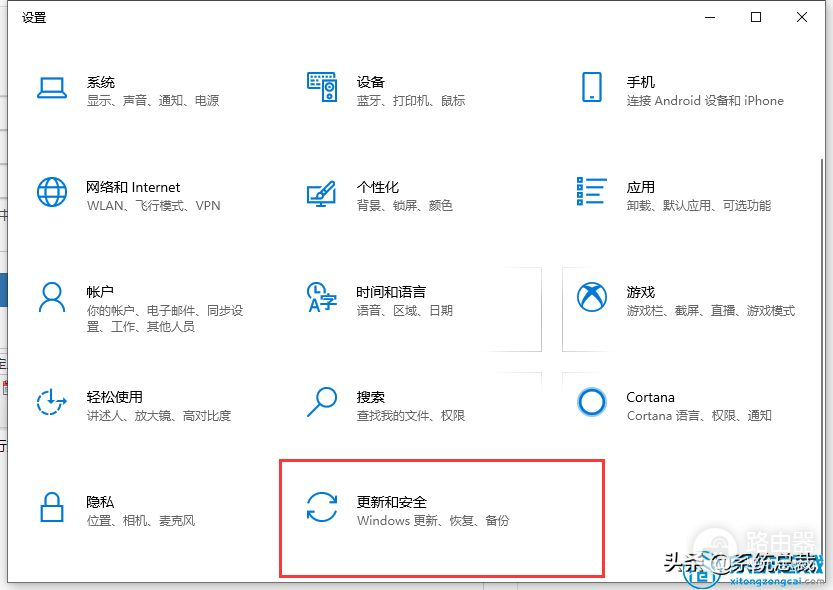Select the 设备 settings title
This screenshot has height=590, width=833.
click(370, 82)
